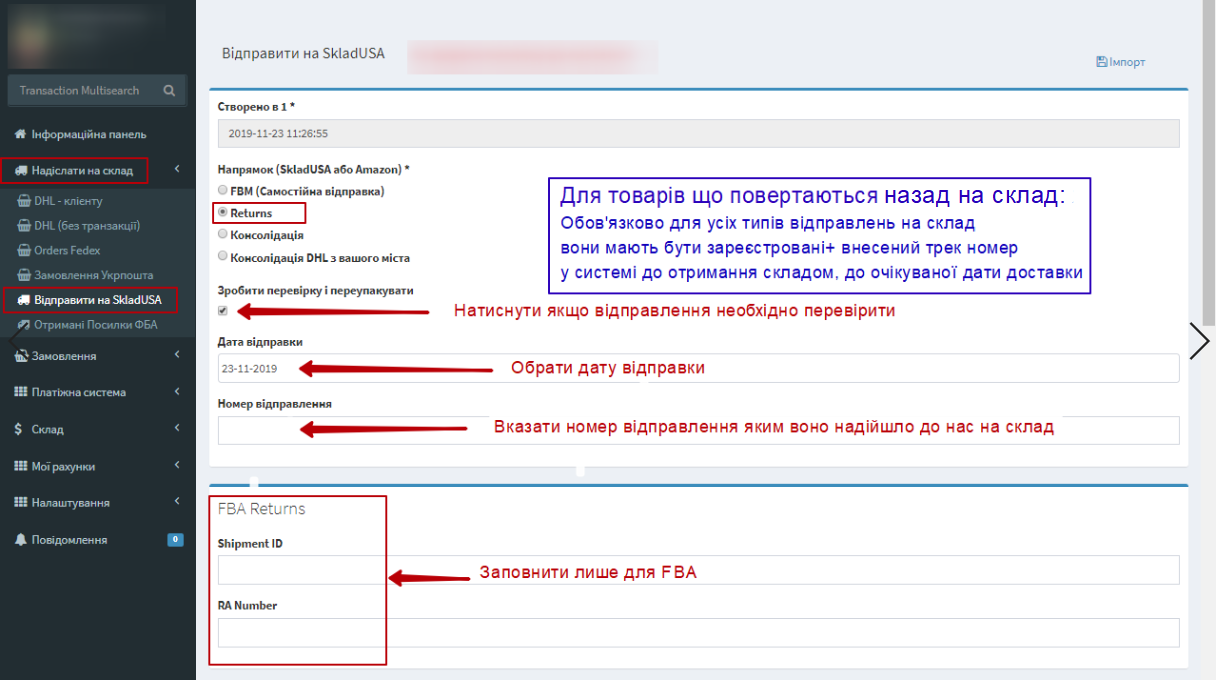This screenshot has height=680, width=1216.
Task: Expand the Платіжна система menu chevron
Action: click(x=177, y=392)
